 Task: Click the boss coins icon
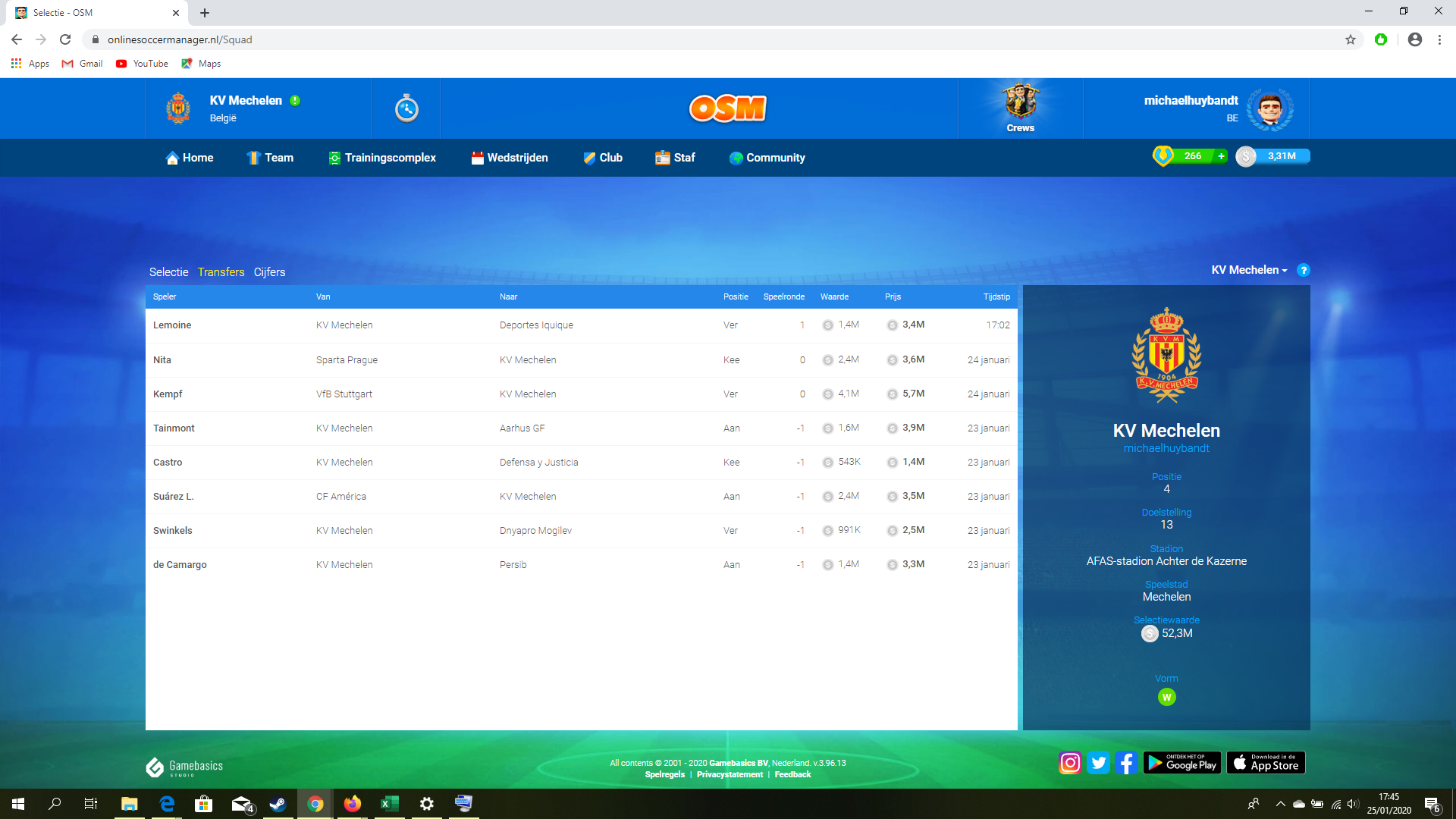[1163, 156]
